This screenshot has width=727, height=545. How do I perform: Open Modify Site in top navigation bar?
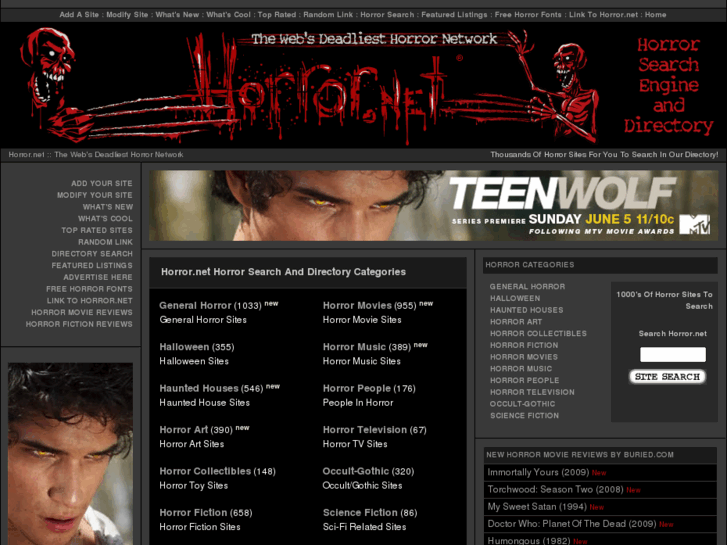pos(127,15)
